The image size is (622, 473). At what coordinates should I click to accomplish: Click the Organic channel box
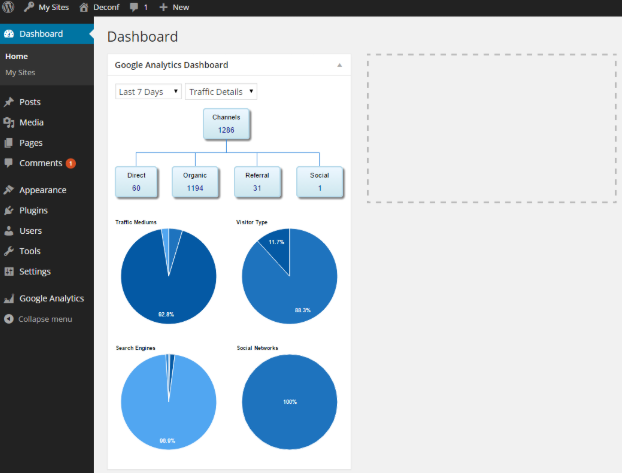coord(196,181)
